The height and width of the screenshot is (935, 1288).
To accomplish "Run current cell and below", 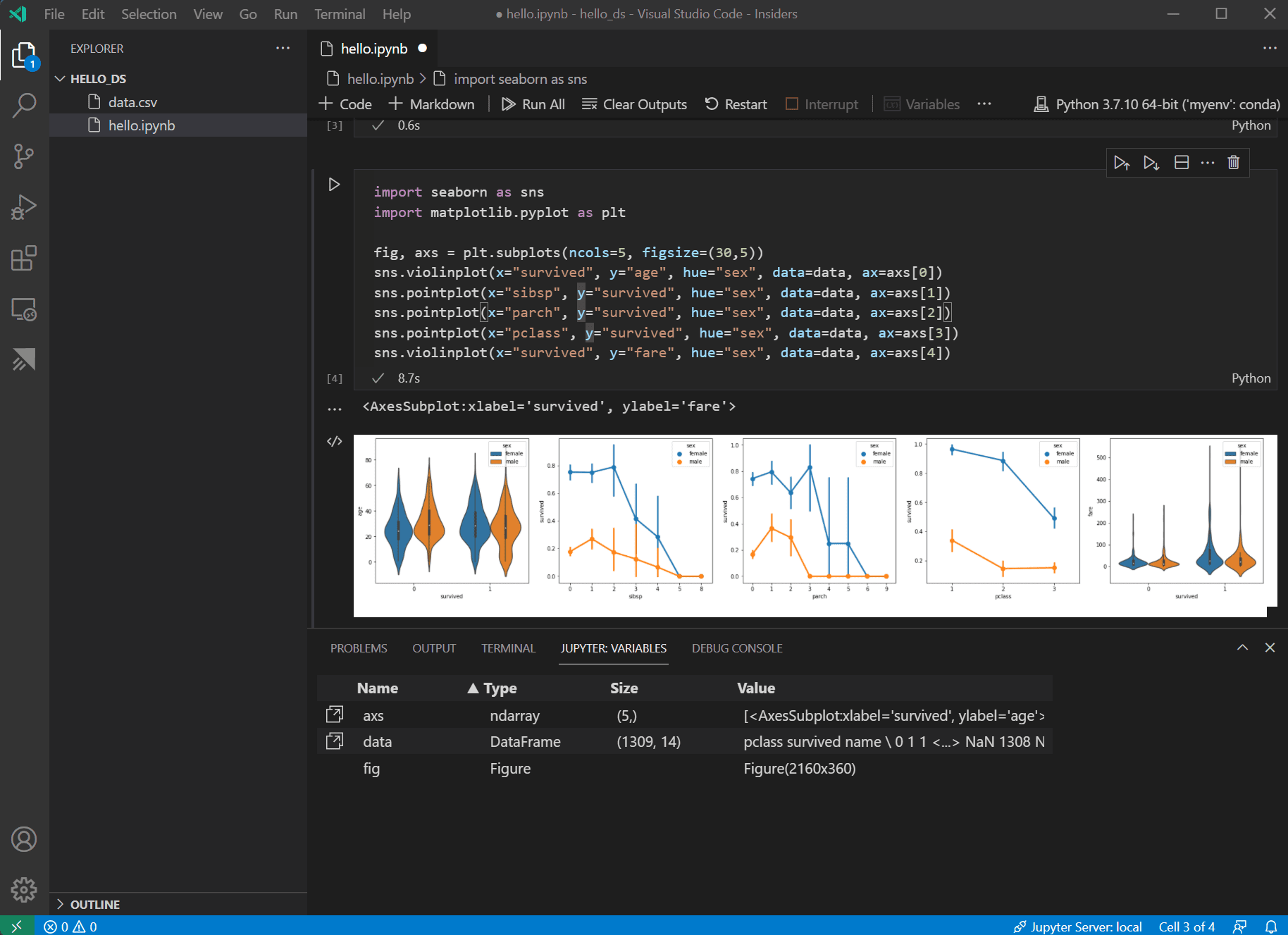I will pos(1151,162).
